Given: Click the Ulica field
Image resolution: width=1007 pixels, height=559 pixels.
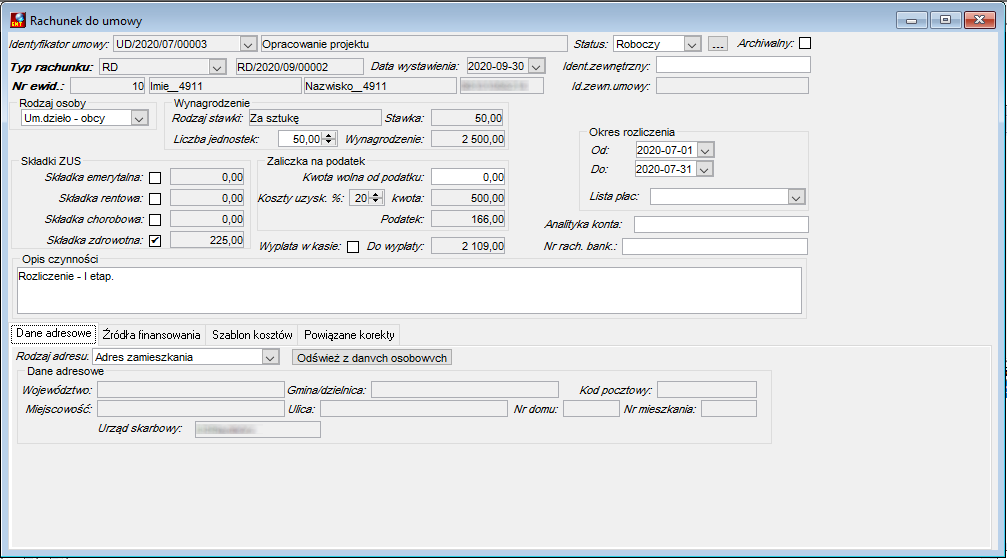Looking at the screenshot, I should tap(414, 409).
